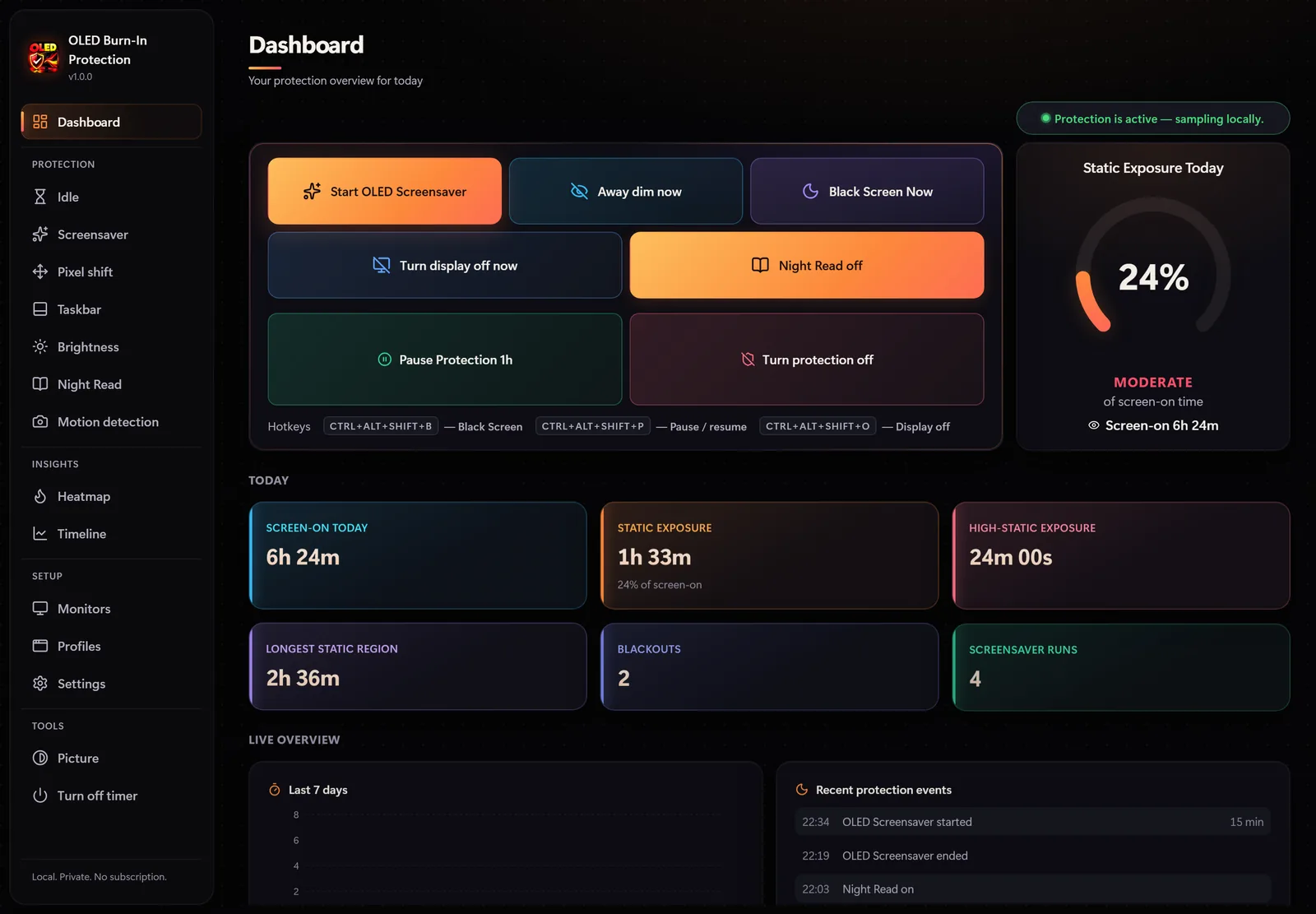Pause Protection for 1h
Viewport: 1316px width, 914px height.
tap(445, 359)
